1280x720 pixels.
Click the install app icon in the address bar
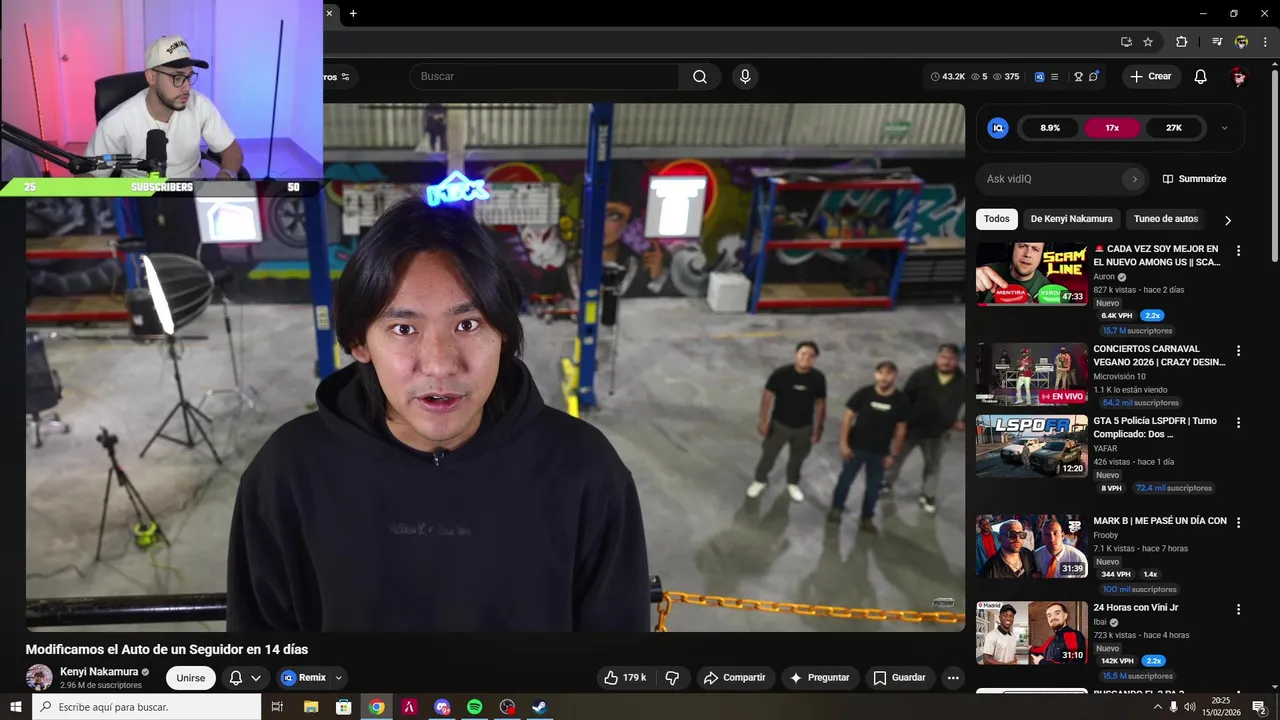[1126, 42]
